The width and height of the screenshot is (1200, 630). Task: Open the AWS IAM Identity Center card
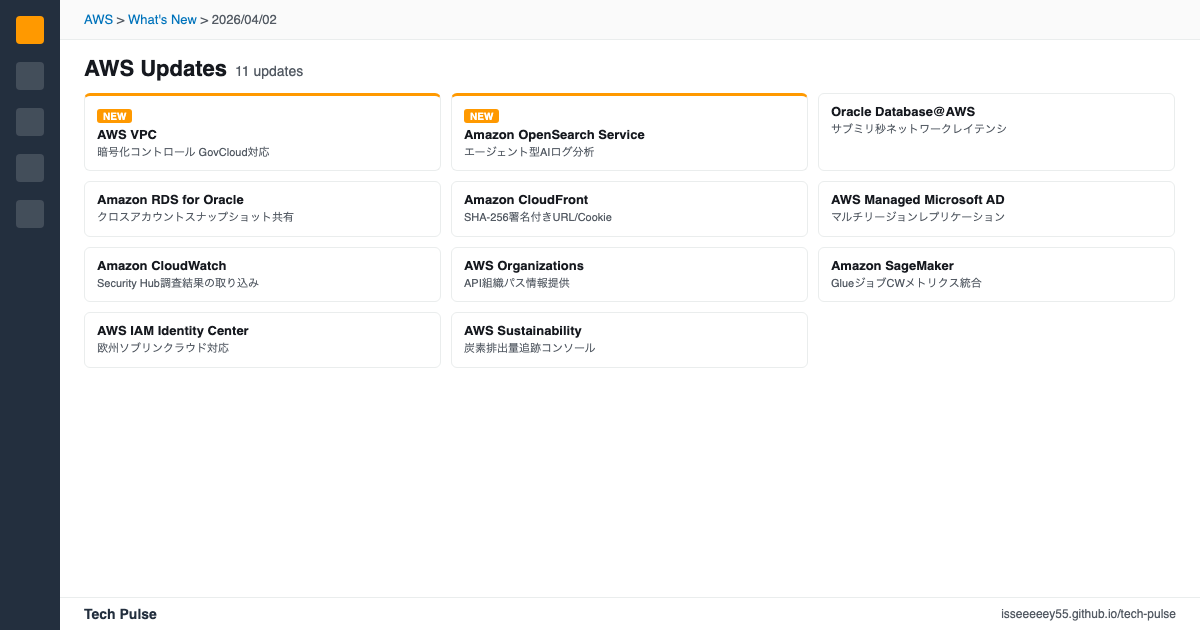tap(262, 339)
